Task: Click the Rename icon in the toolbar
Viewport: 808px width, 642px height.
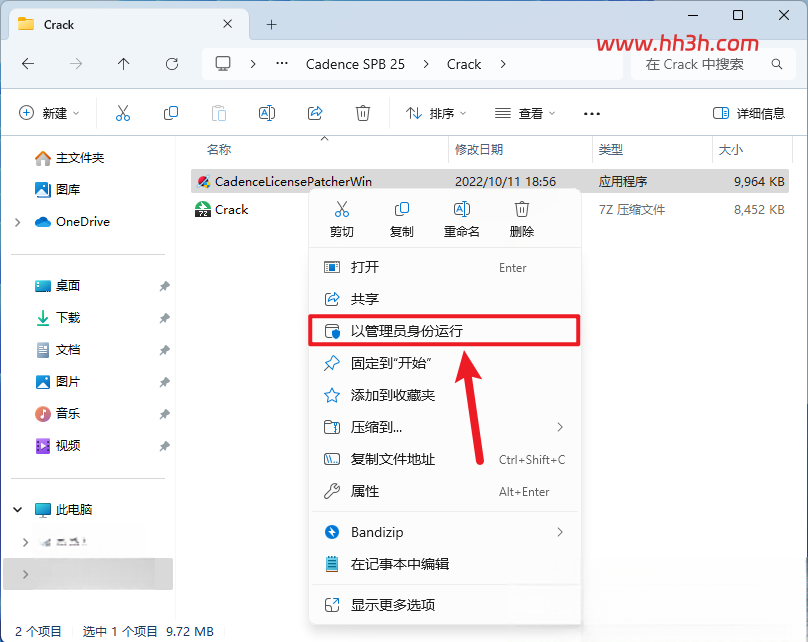Action: point(267,113)
